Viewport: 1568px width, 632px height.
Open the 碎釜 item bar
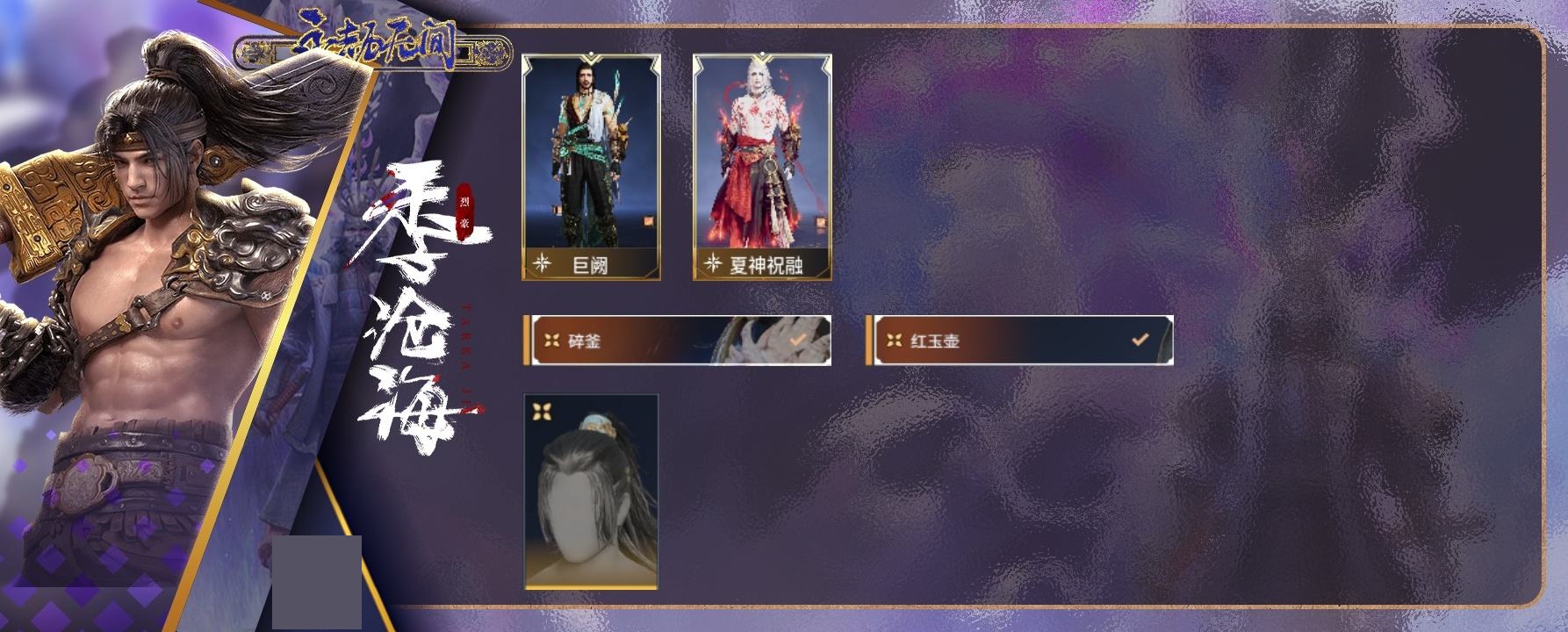click(x=677, y=341)
